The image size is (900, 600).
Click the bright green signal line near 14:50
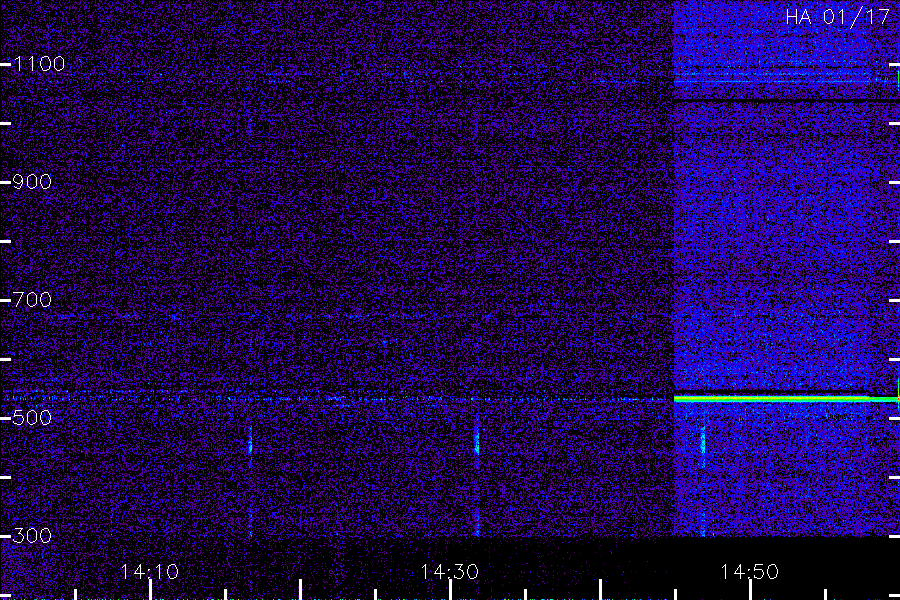pyautogui.click(x=786, y=398)
